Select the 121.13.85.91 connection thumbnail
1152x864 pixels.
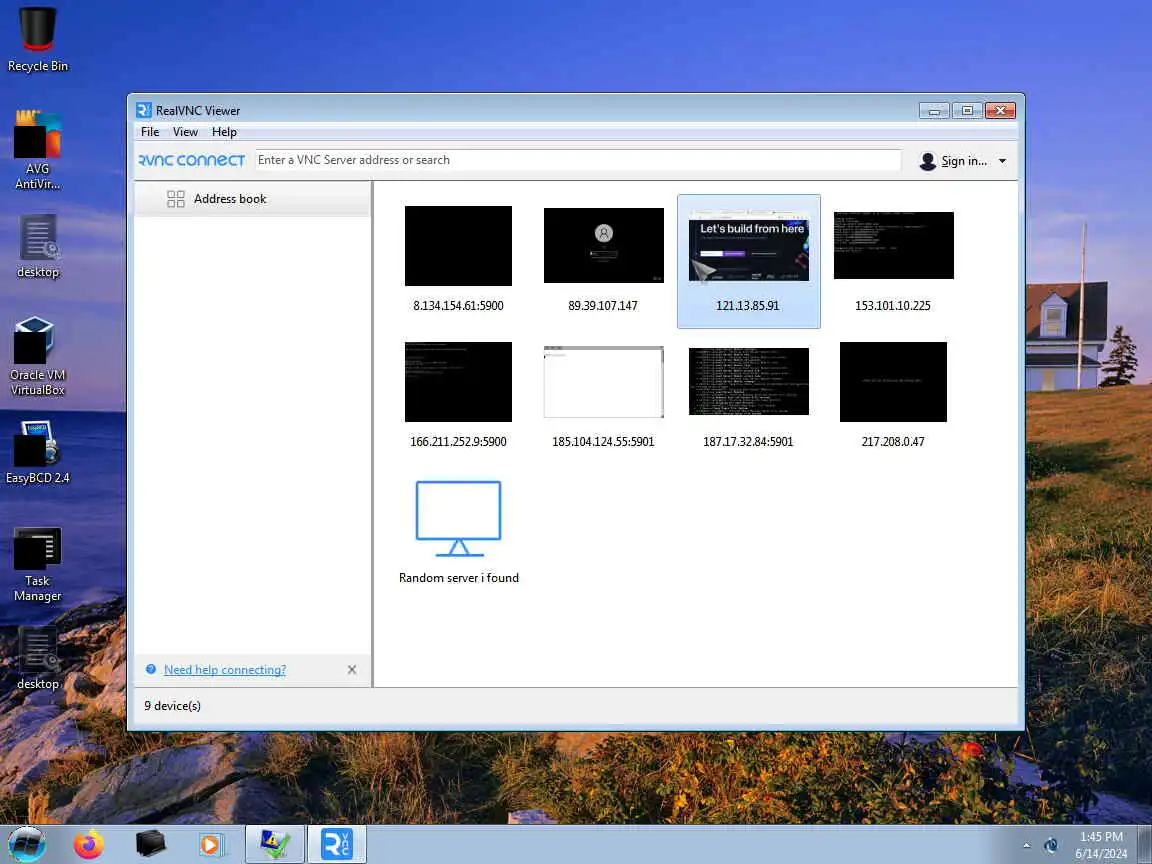click(749, 245)
